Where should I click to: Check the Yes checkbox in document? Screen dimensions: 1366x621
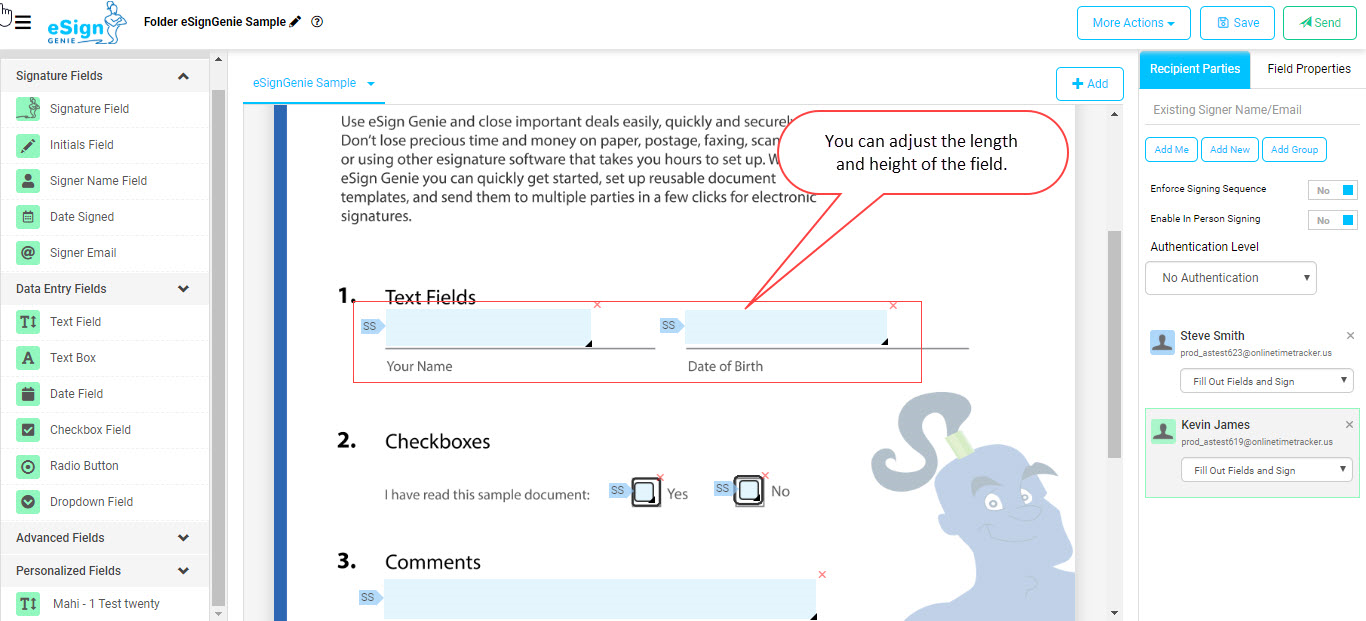coord(646,492)
